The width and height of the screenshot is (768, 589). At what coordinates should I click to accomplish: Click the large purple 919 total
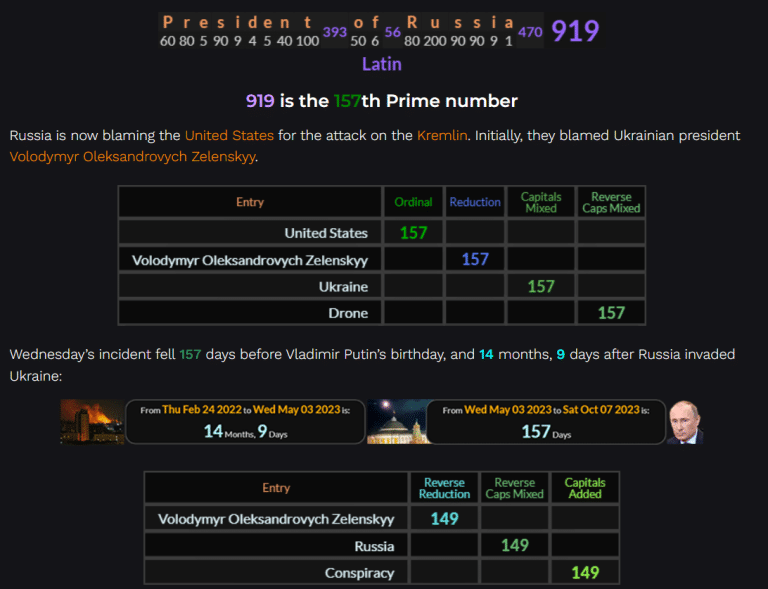(x=575, y=31)
